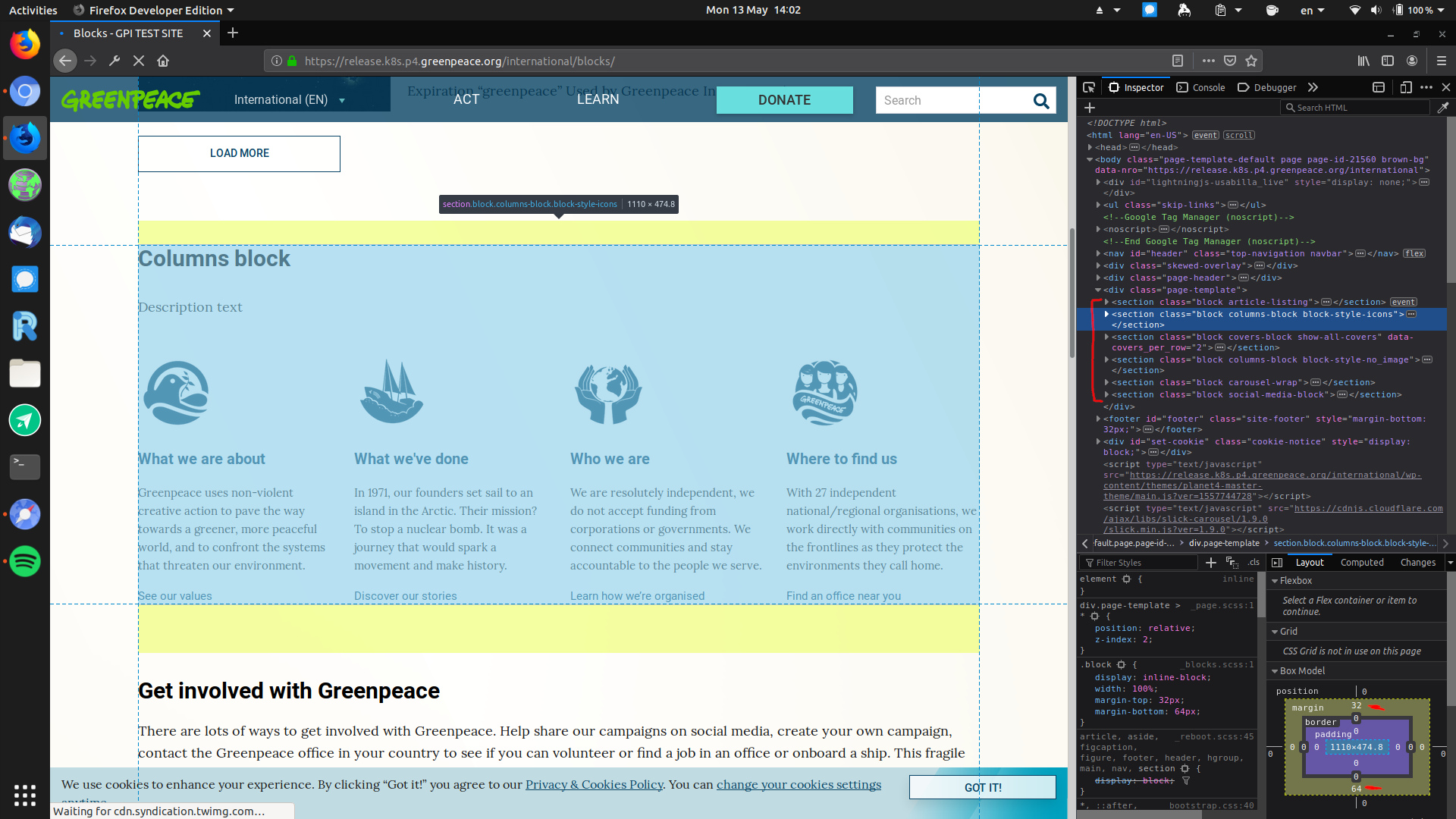Select the eyedropper to grab a page color

pyautogui.click(x=1445, y=107)
